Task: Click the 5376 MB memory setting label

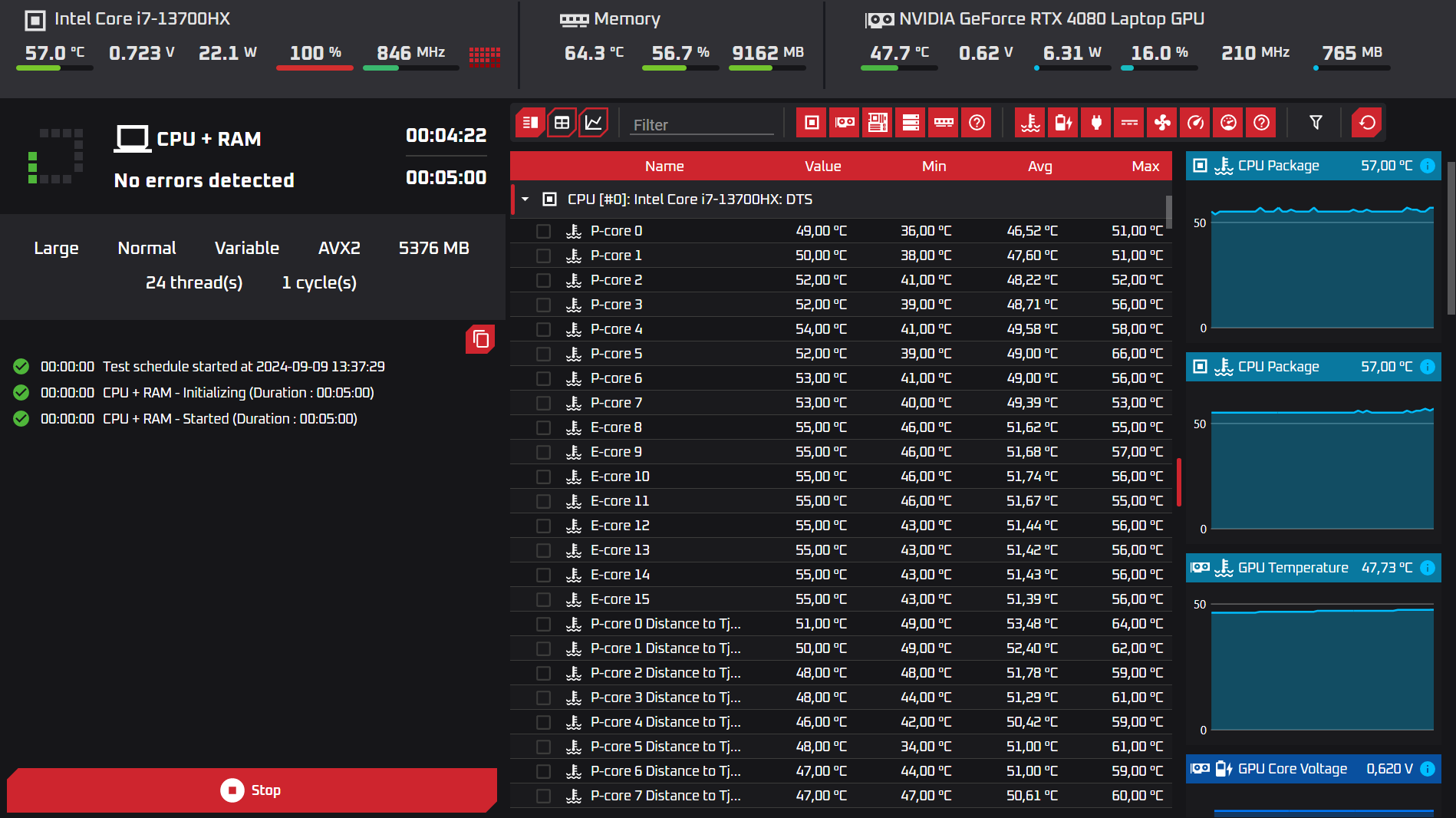Action: pos(433,249)
